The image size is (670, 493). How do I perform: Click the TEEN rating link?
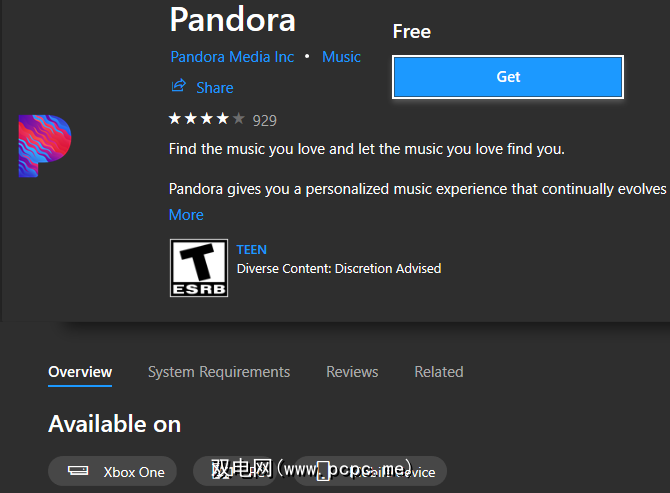click(252, 250)
